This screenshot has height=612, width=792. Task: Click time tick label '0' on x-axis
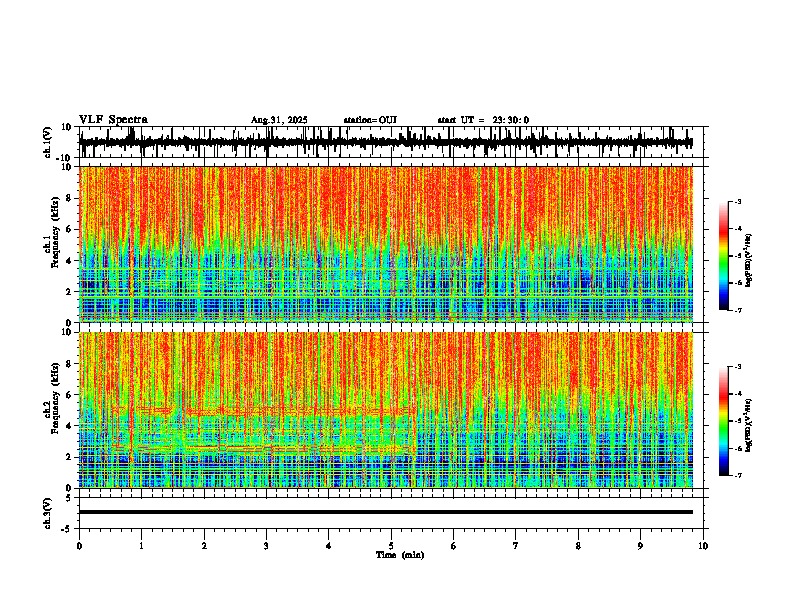click(79, 546)
